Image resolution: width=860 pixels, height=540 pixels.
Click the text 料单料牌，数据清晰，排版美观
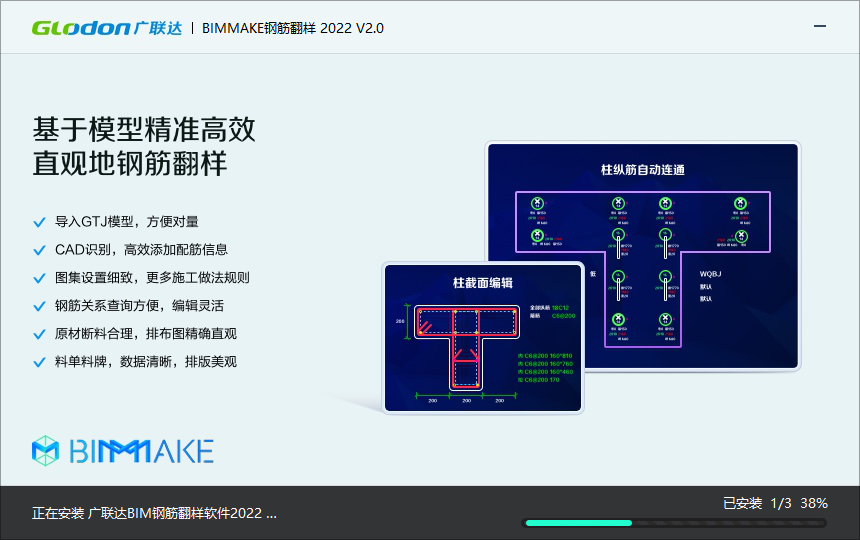[x=146, y=361]
